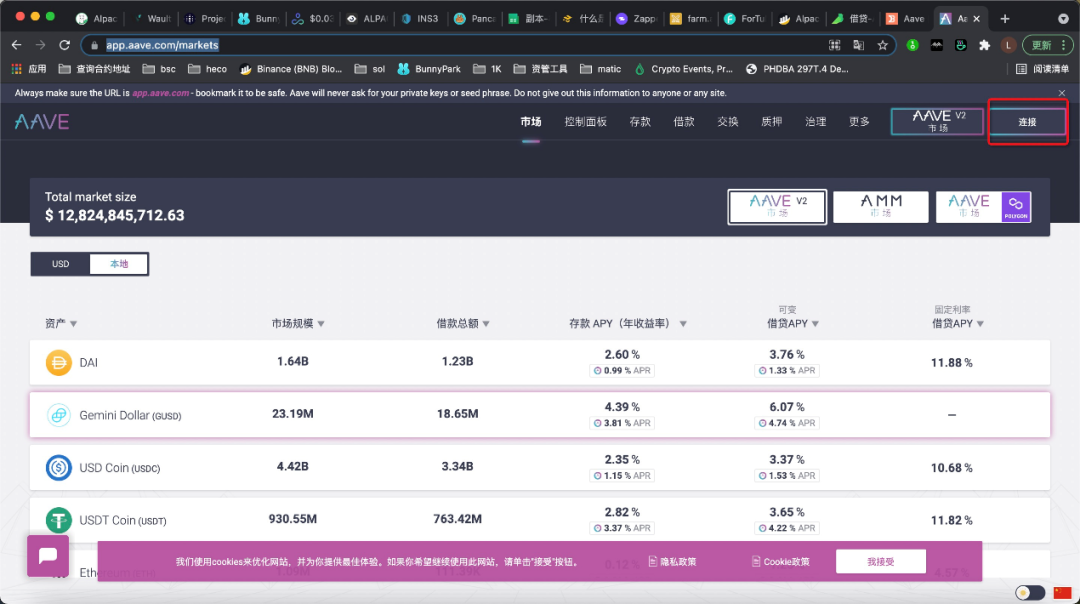Open the chat support bubble
1080x604 pixels.
pyautogui.click(x=47, y=555)
